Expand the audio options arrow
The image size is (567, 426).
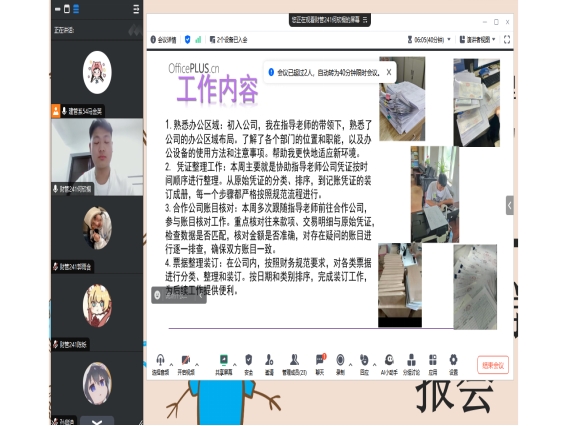(x=171, y=364)
